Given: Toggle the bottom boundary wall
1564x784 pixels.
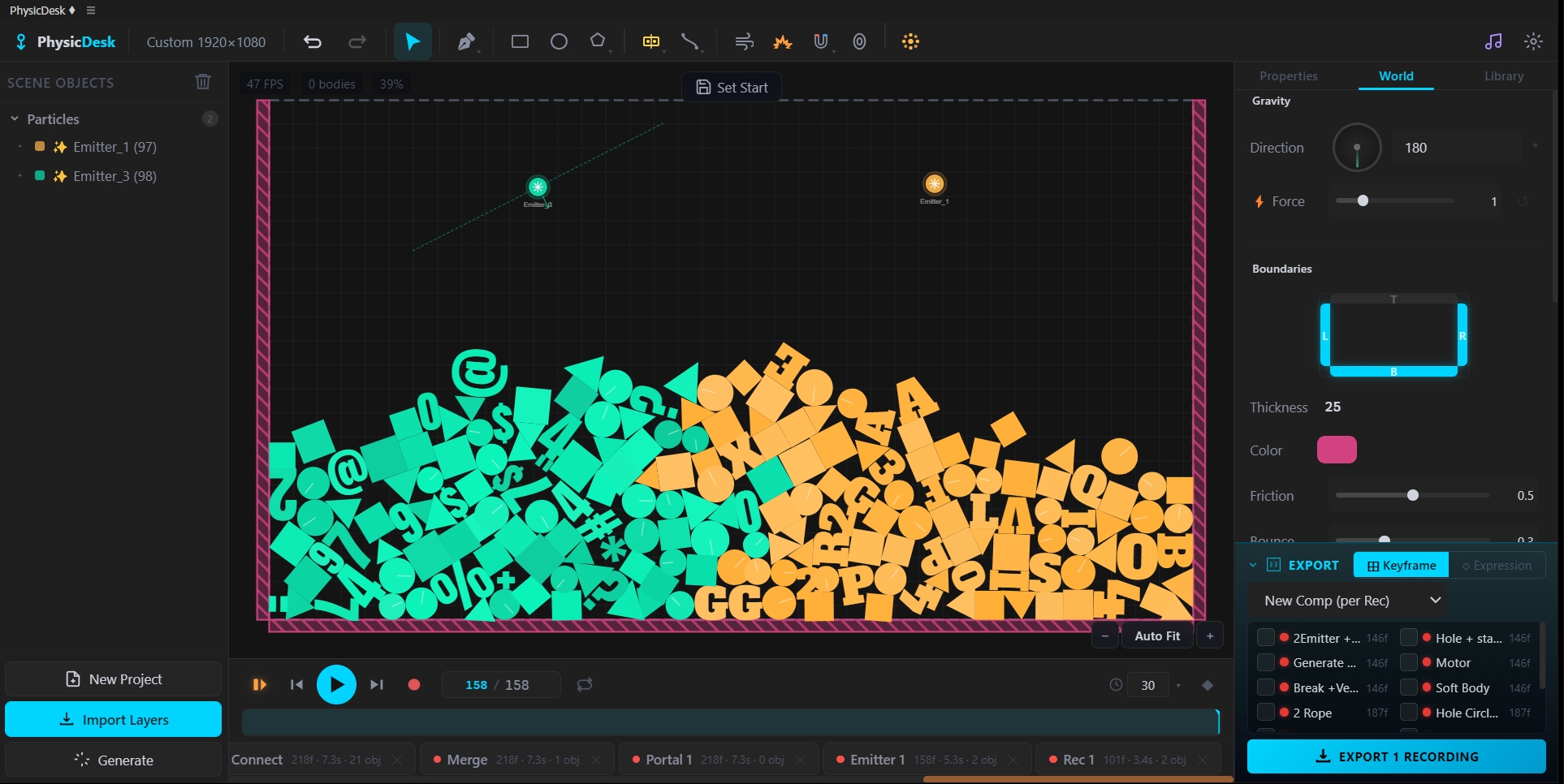Looking at the screenshot, I should [x=1393, y=372].
